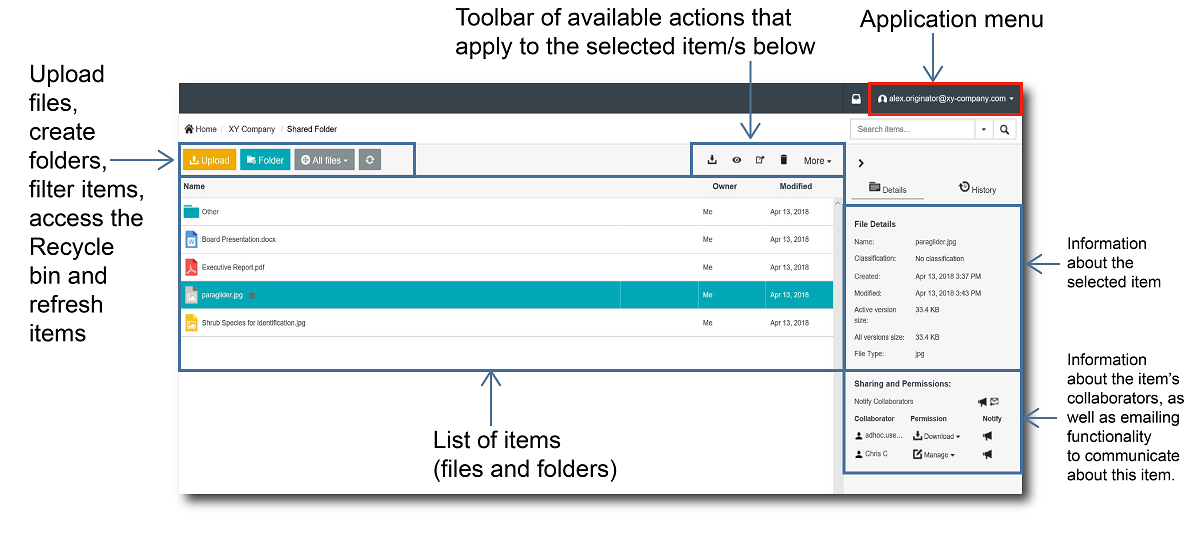Image resolution: width=1200 pixels, height=540 pixels.
Task: Preview the selected item with the eye icon
Action: pos(737,160)
